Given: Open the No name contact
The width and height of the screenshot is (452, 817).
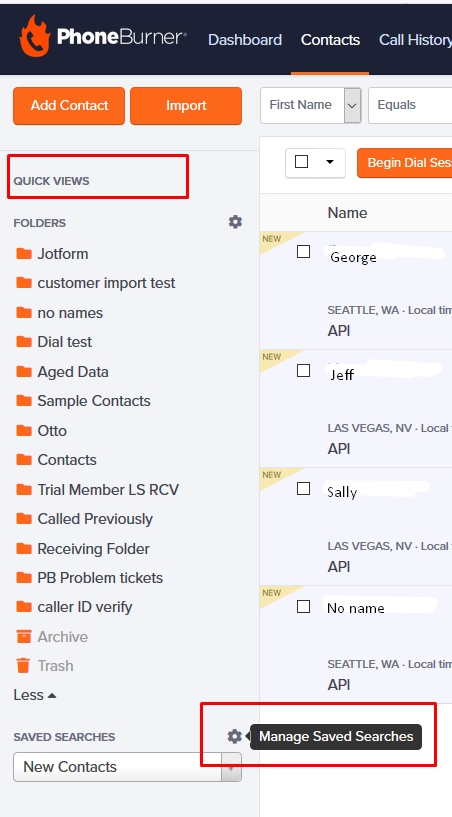Looking at the screenshot, I should point(356,608).
